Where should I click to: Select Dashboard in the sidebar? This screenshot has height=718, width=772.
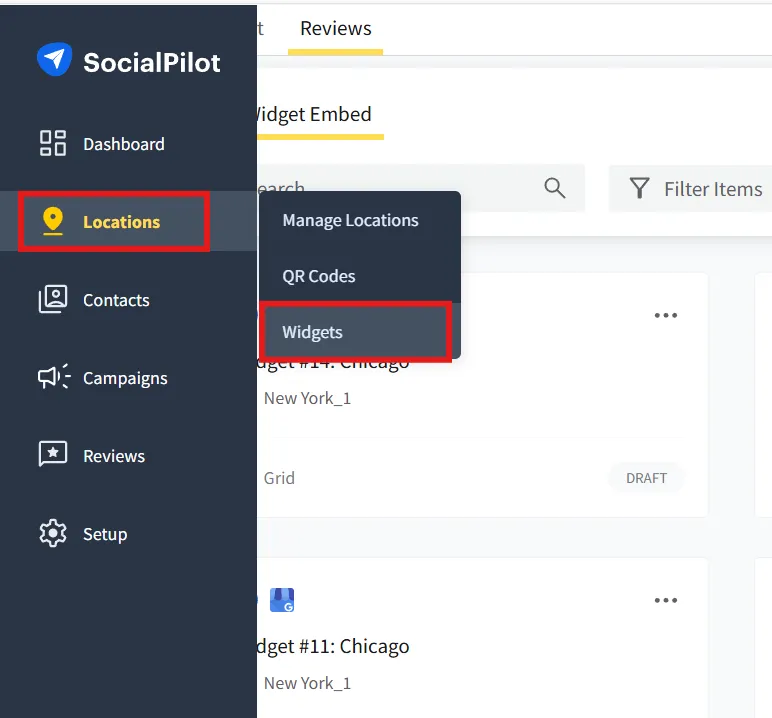(124, 144)
